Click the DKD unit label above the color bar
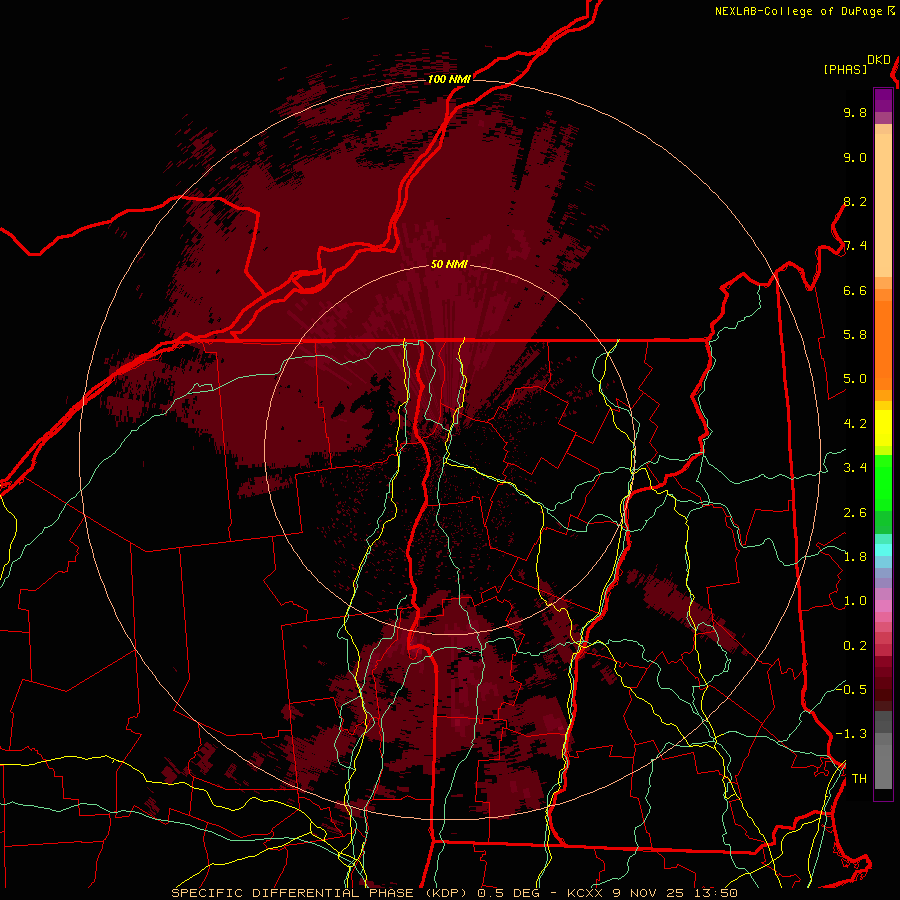The width and height of the screenshot is (900, 900). pos(878,60)
